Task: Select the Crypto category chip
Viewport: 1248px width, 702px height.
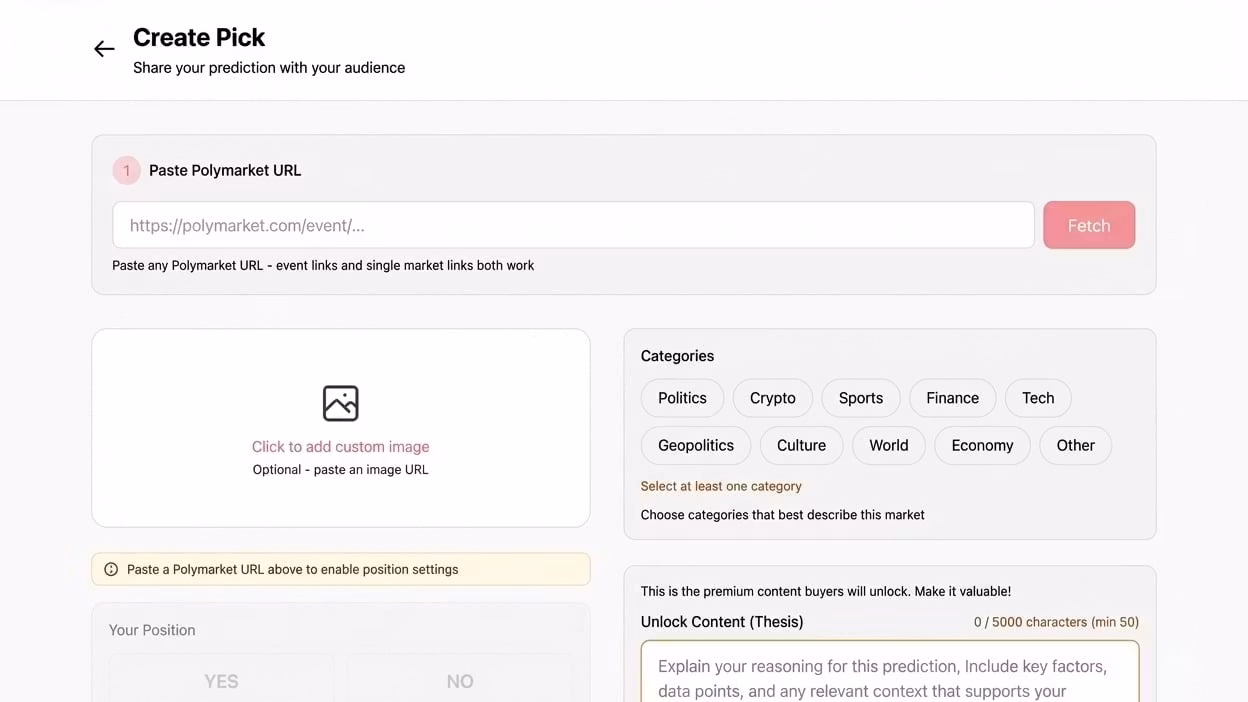Action: (x=772, y=398)
